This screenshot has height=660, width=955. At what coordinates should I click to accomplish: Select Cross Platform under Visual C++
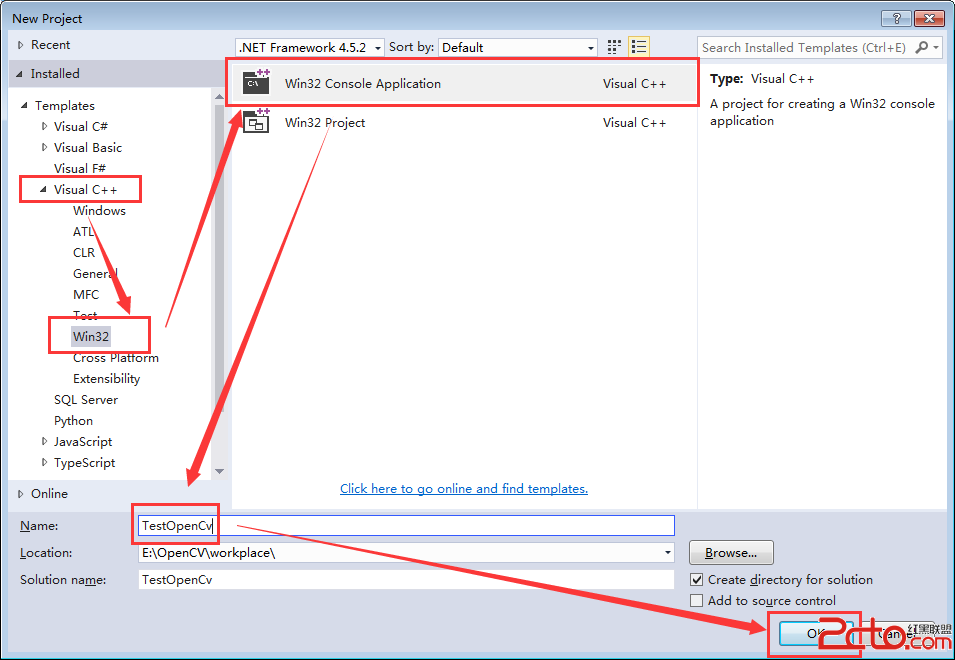tap(116, 358)
